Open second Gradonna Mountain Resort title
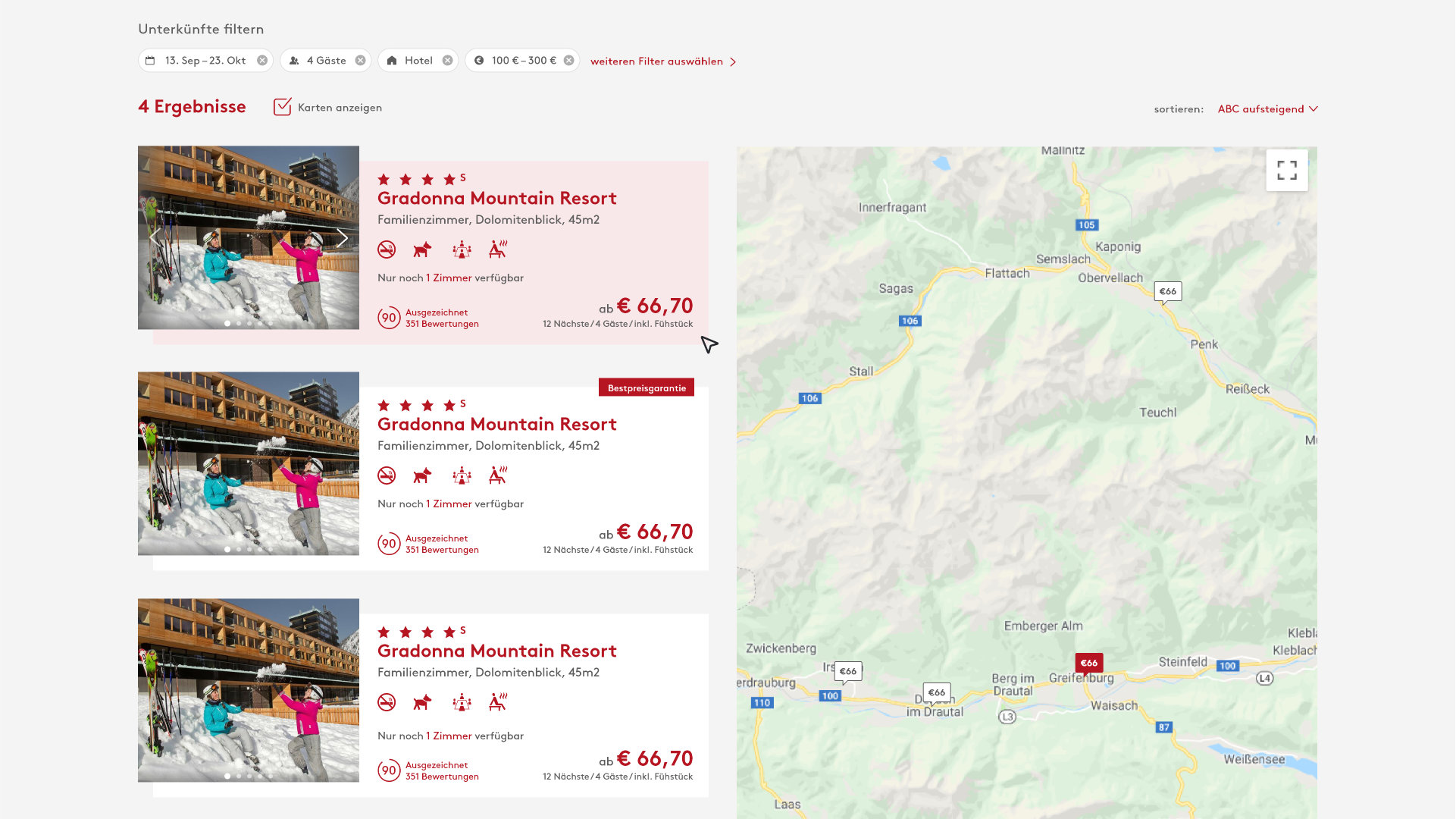 (496, 424)
